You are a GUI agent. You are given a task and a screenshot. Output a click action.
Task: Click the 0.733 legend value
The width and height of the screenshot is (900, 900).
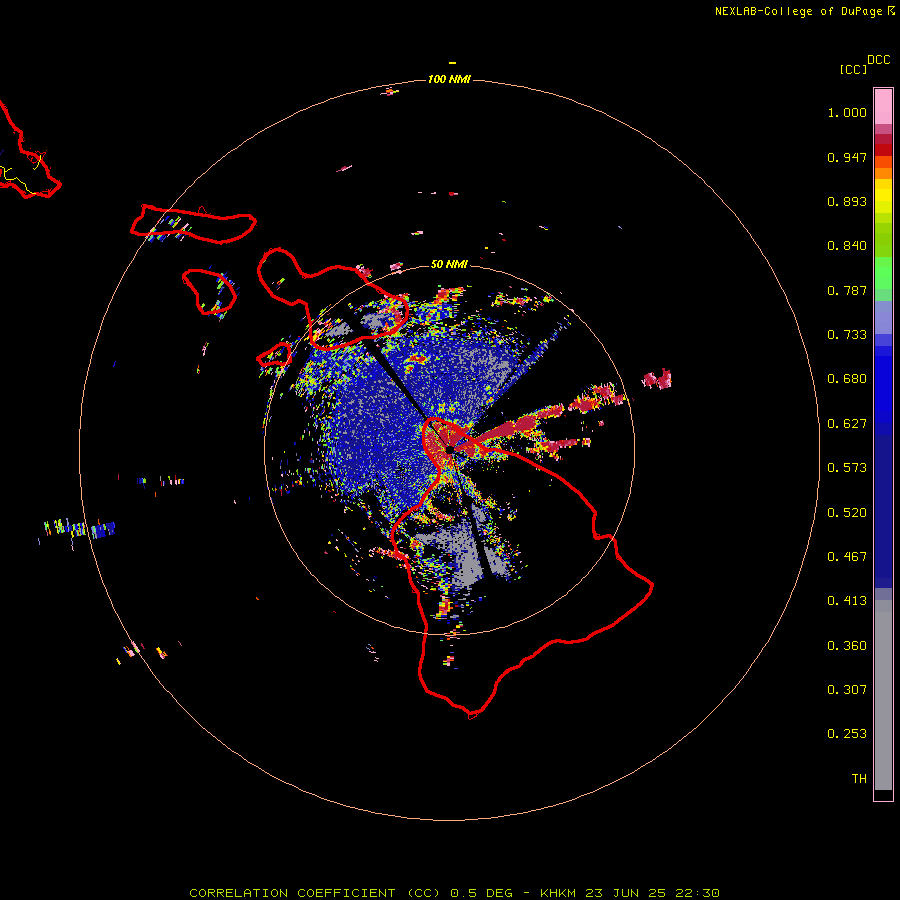(847, 335)
